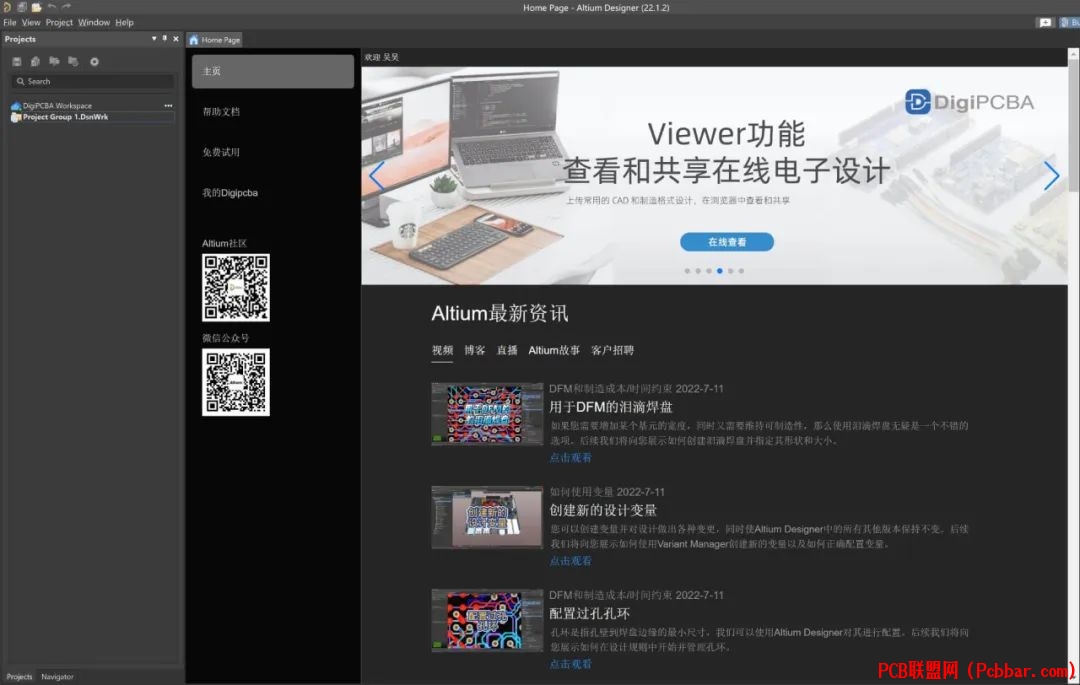Open 免费试用 in the sidebar
Viewport: 1080px width, 685px height.
pyautogui.click(x=221, y=152)
